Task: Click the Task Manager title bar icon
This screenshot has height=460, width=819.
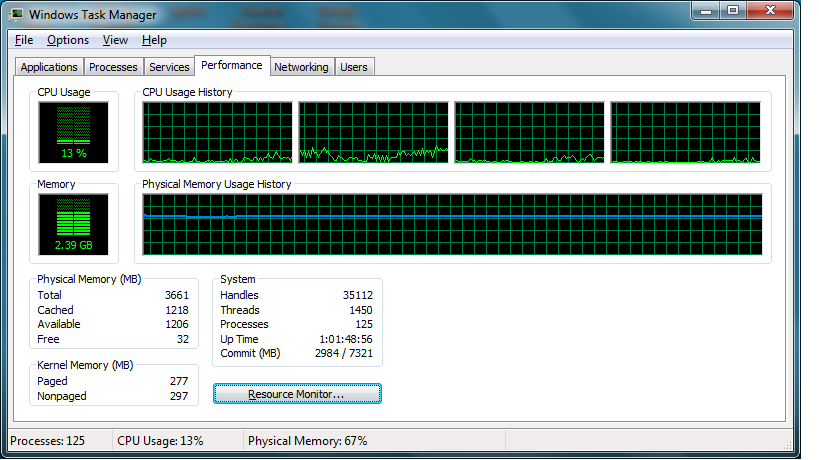Action: point(16,14)
